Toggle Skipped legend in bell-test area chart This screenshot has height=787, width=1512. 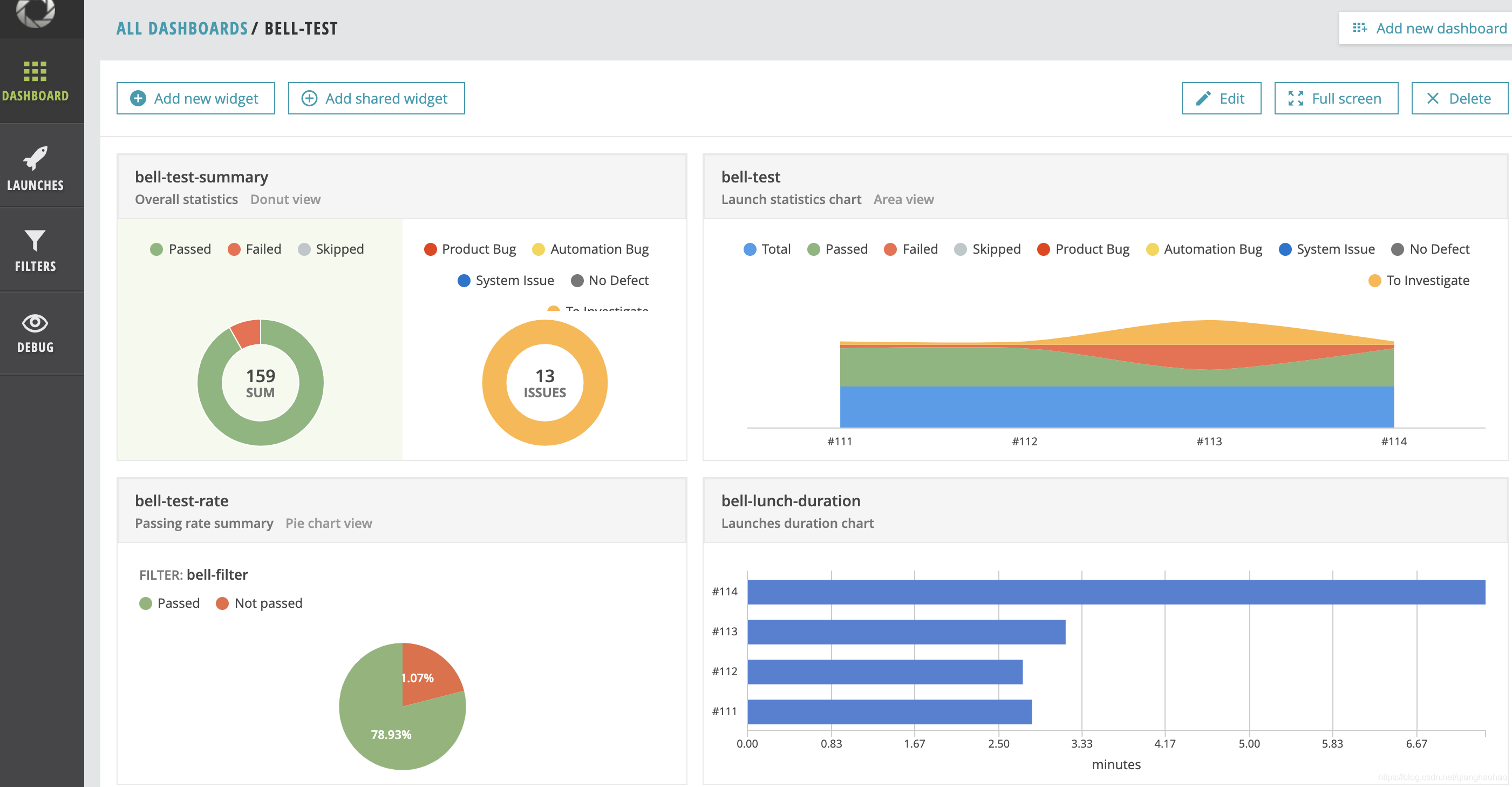pos(987,249)
